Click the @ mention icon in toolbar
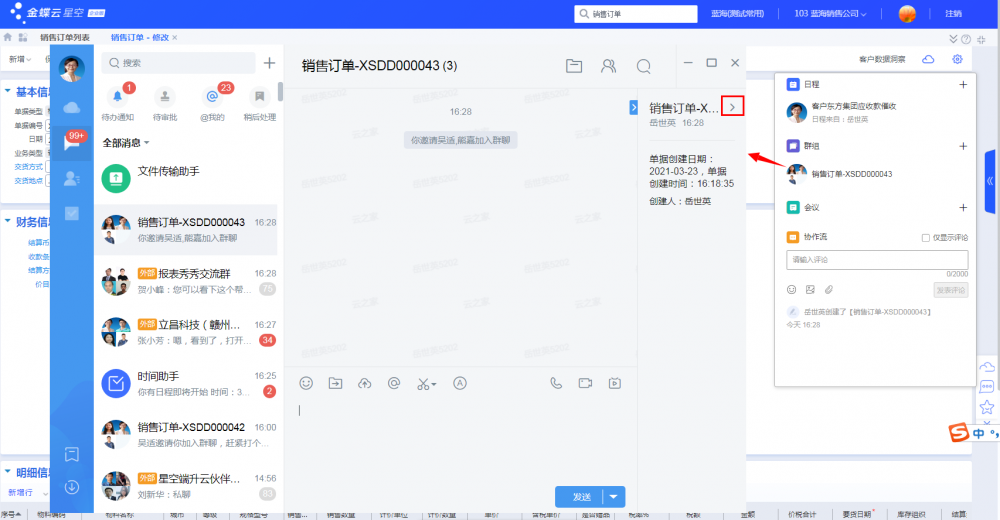Viewport: 1000px width, 520px height. (x=394, y=383)
